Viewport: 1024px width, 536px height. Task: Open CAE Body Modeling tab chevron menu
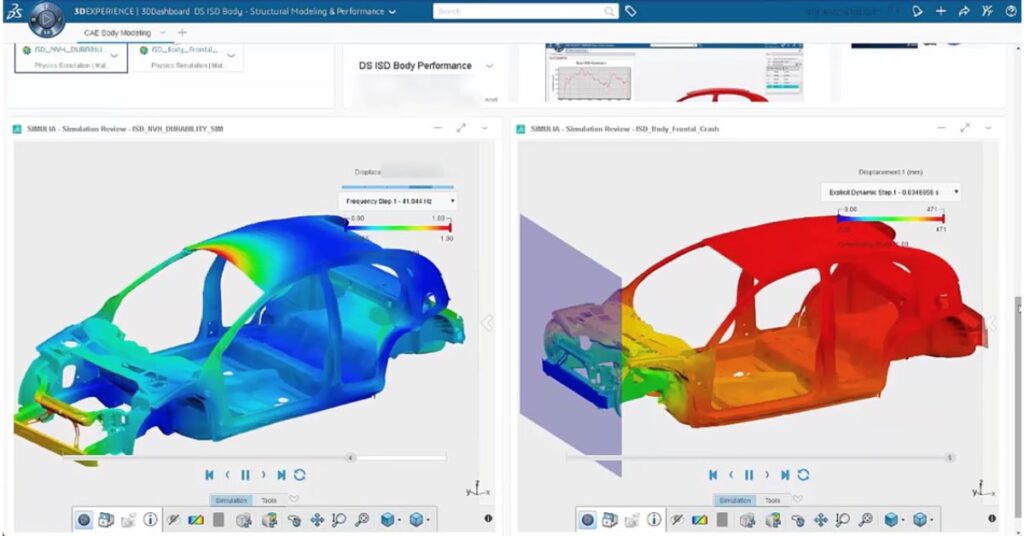pyautogui.click(x=163, y=33)
